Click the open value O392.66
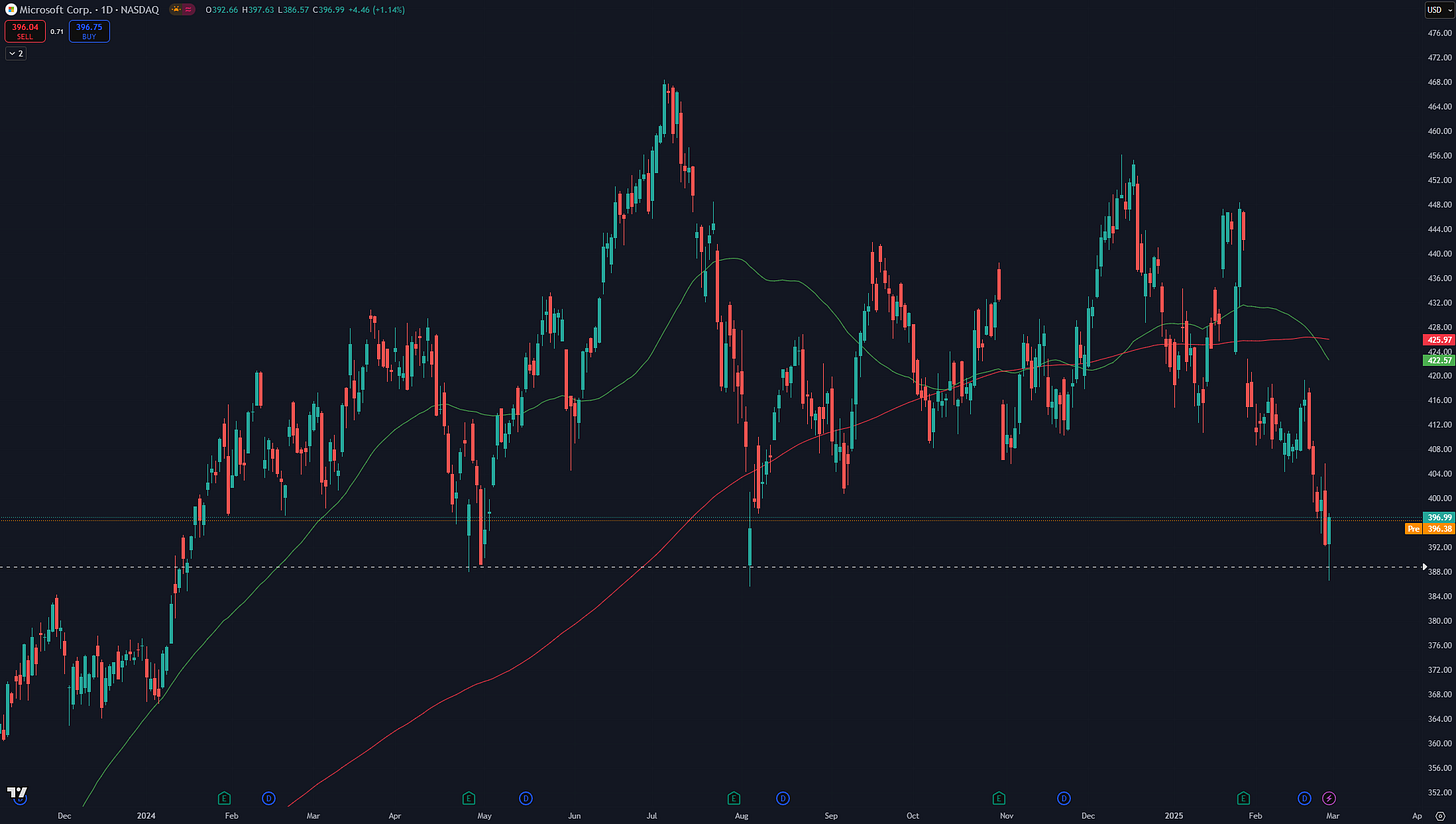 [x=220, y=9]
